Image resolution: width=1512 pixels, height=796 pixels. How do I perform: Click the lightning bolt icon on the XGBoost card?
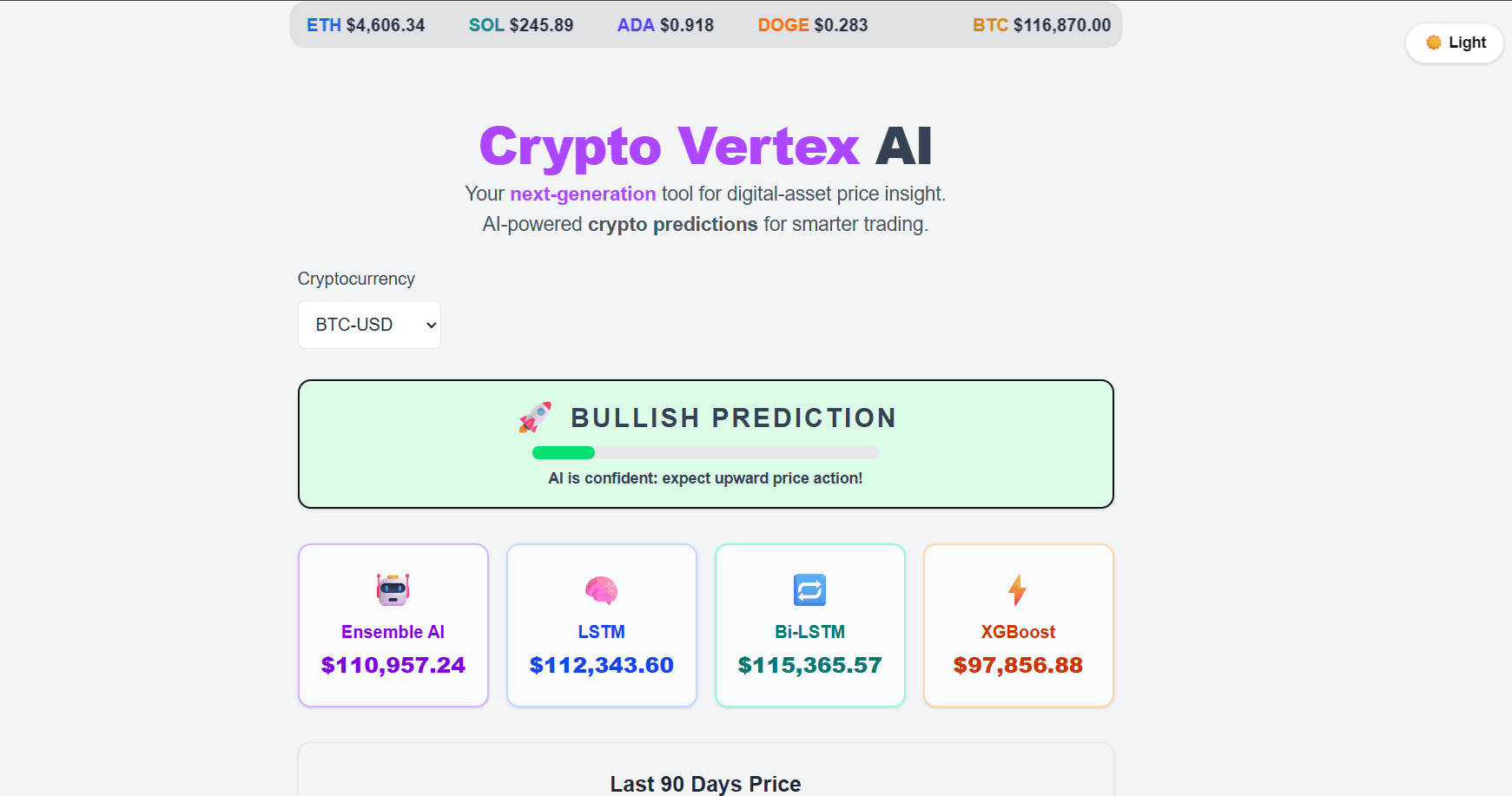1018,591
